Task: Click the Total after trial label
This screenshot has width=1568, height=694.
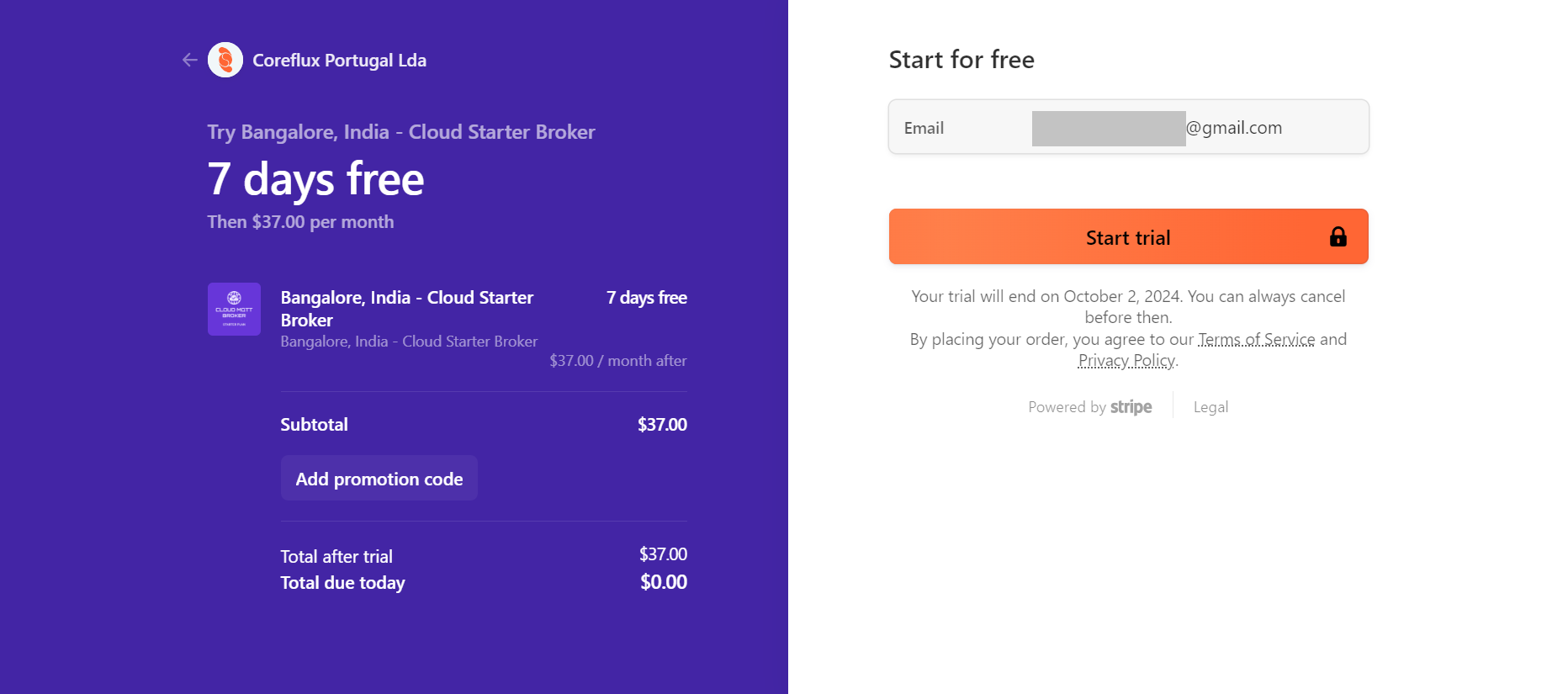Action: coord(336,557)
